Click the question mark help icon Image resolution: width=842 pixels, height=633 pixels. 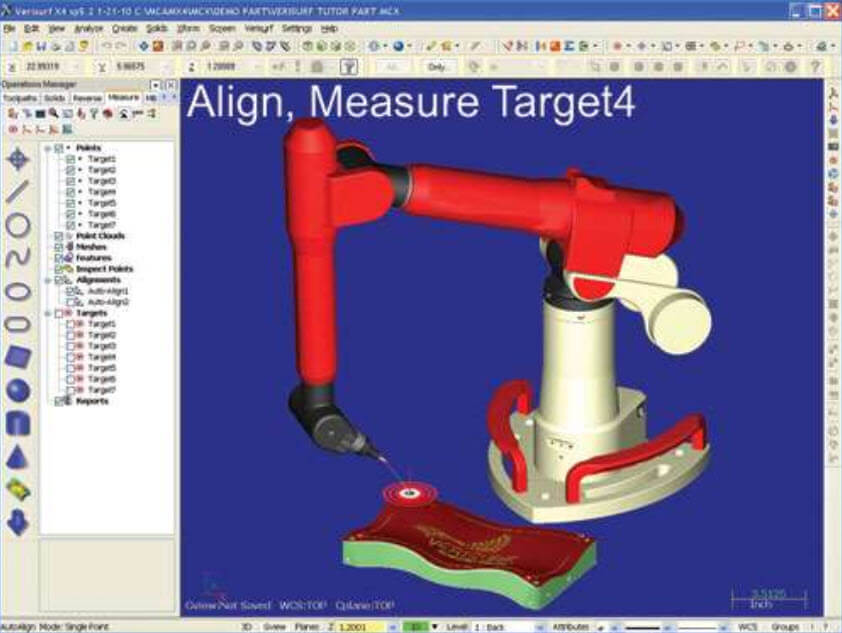coord(816,67)
